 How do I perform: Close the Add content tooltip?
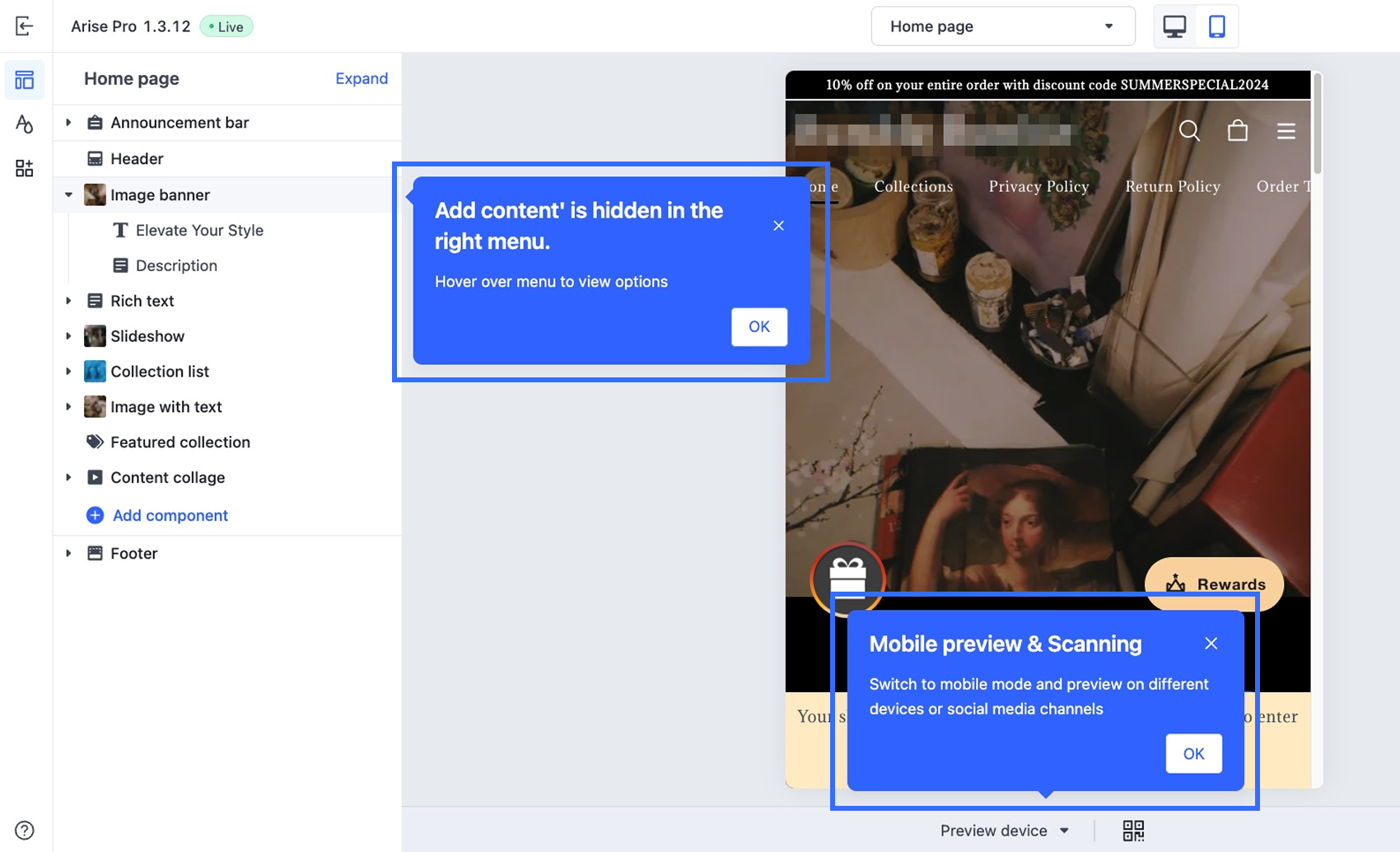tap(778, 226)
